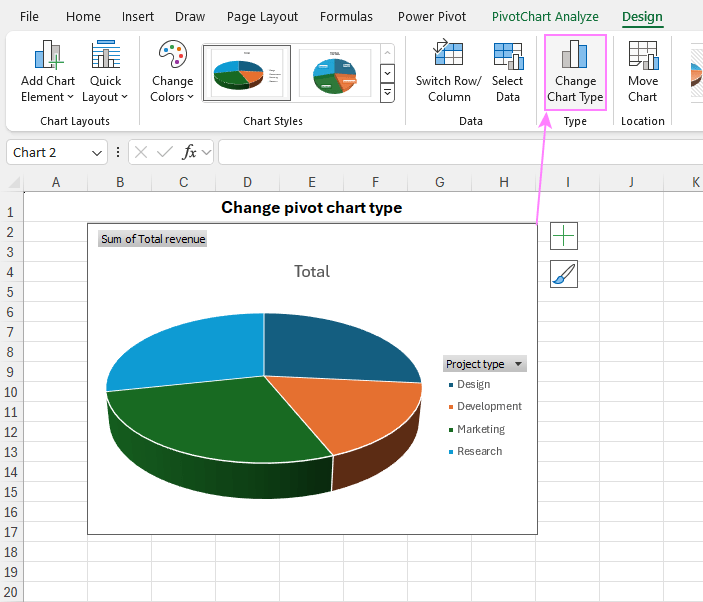The image size is (703, 602).
Task: Switch to the Insert tab
Action: coord(138,17)
